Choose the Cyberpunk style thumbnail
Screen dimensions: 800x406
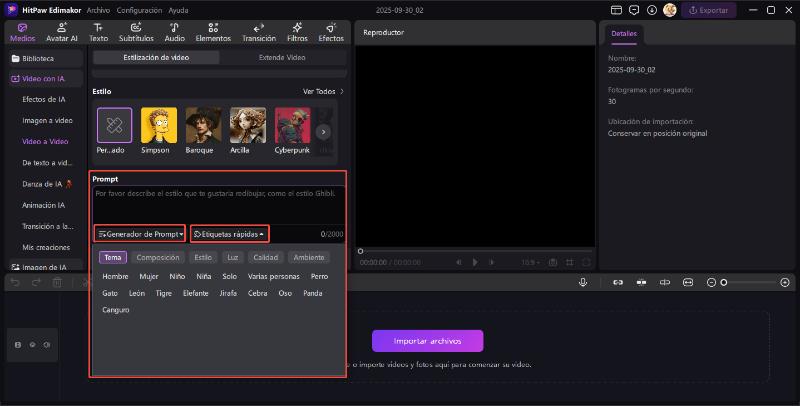293,125
